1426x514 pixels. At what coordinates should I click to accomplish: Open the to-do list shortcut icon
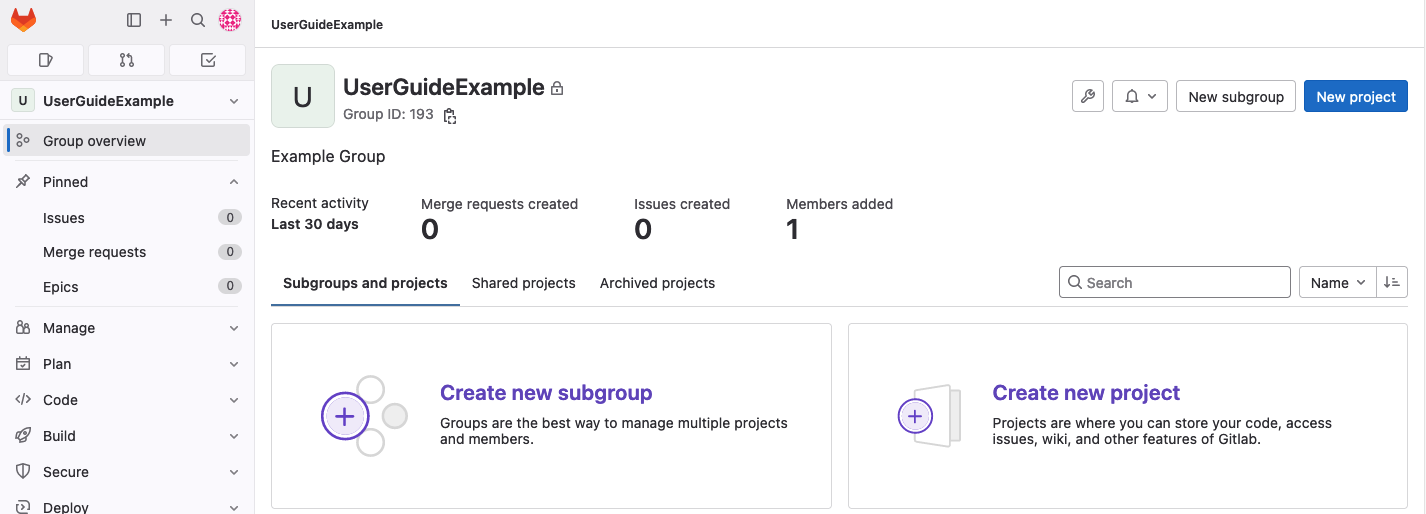[x=208, y=60]
